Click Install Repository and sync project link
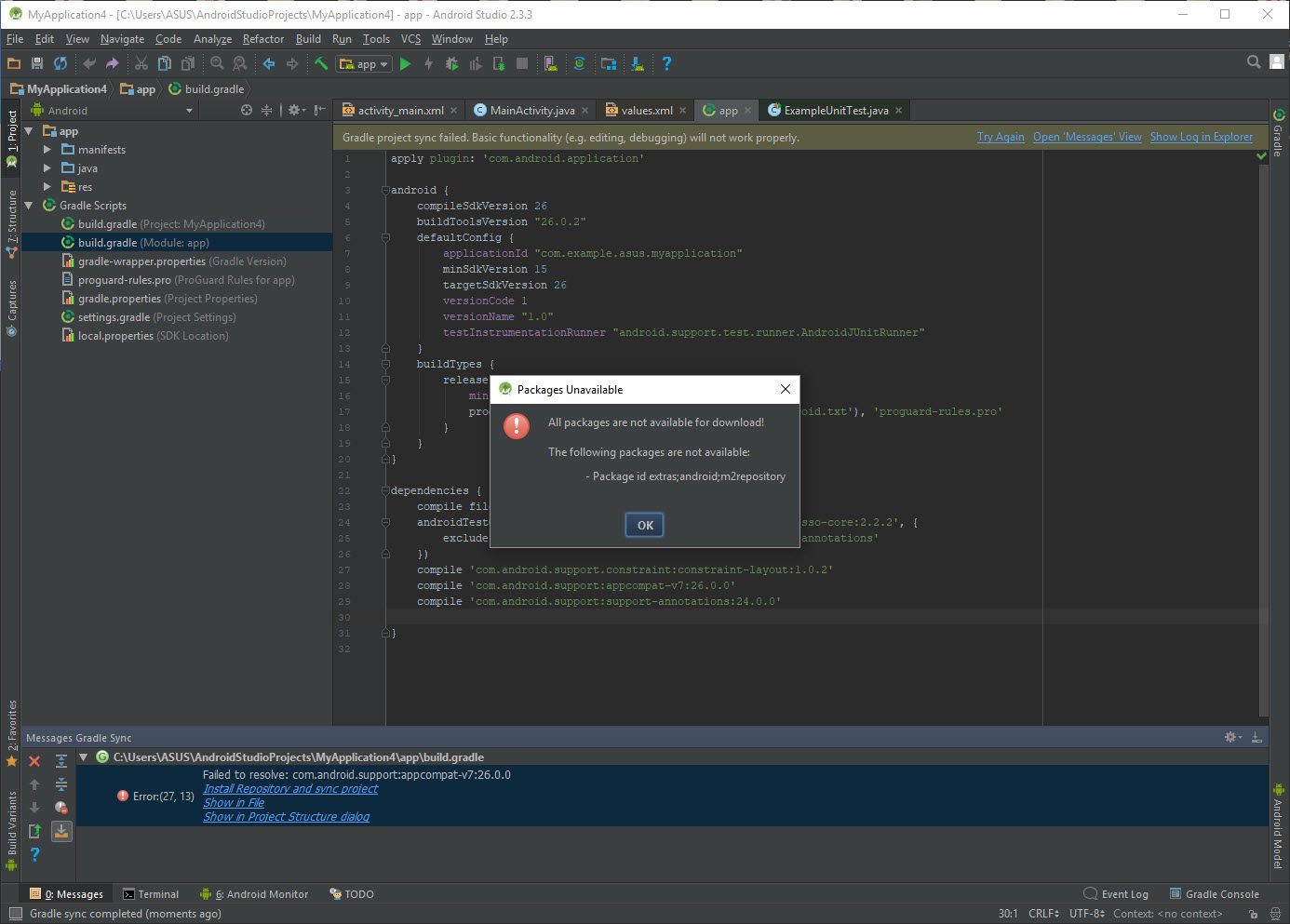Screen dimensions: 1290x924 [x=290, y=789]
